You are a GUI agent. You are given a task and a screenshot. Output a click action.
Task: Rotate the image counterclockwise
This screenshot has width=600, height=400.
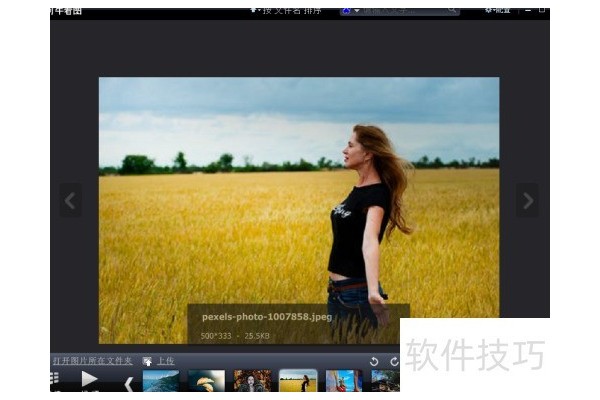click(x=374, y=361)
